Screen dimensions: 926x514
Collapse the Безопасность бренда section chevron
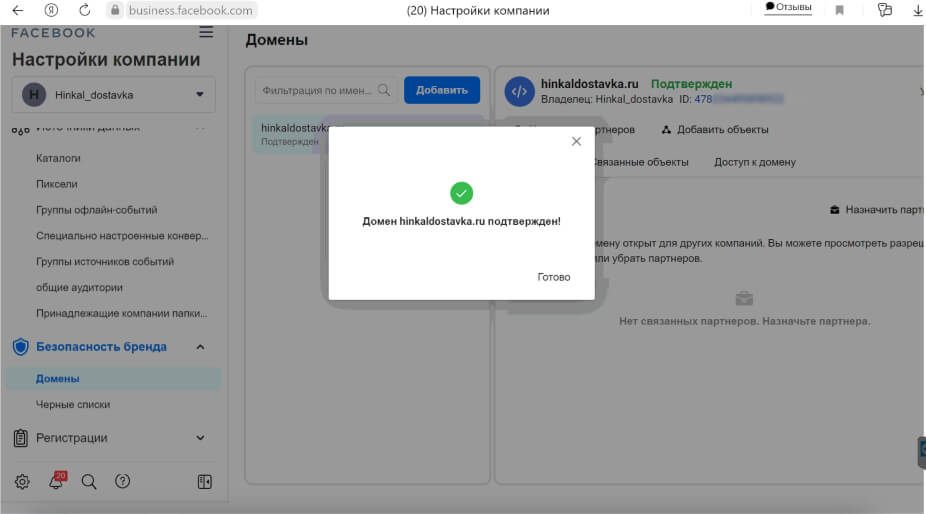[200, 347]
